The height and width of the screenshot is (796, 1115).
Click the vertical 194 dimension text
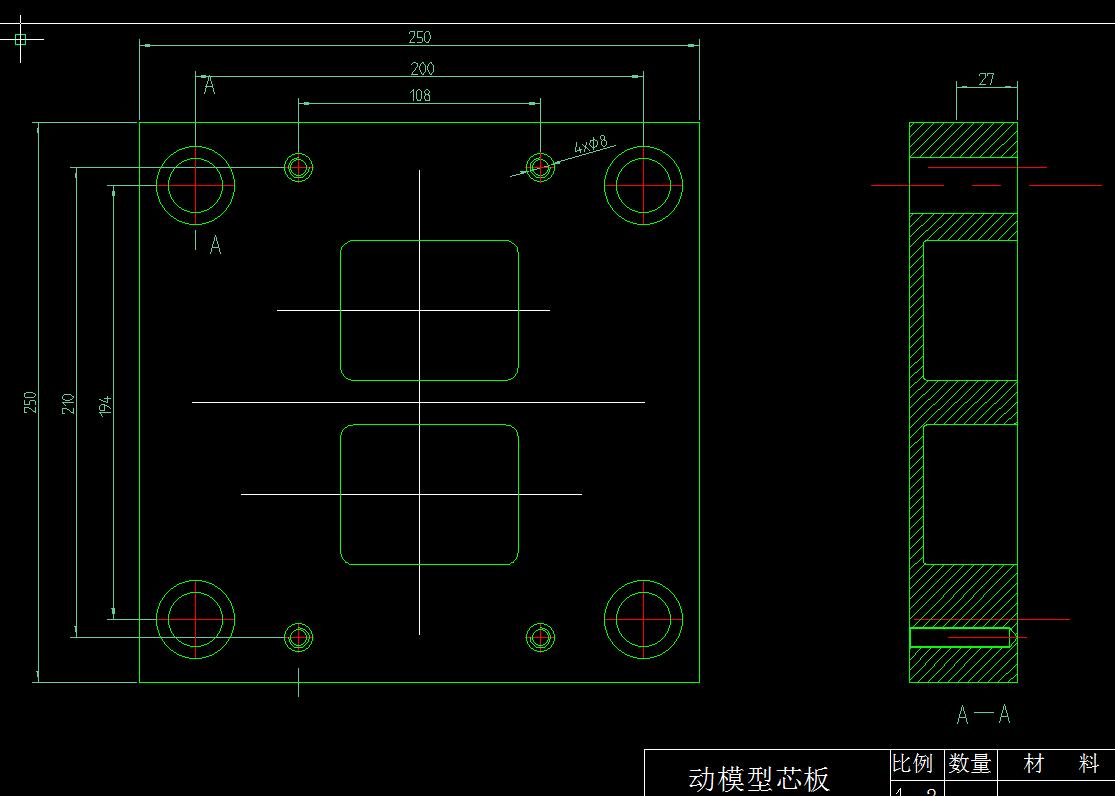(x=105, y=406)
